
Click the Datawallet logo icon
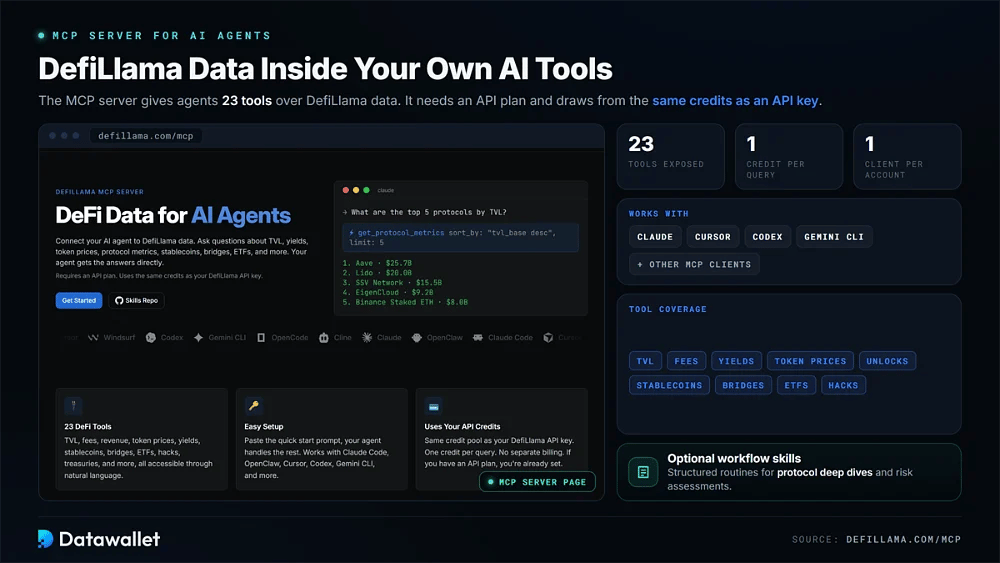[x=45, y=539]
